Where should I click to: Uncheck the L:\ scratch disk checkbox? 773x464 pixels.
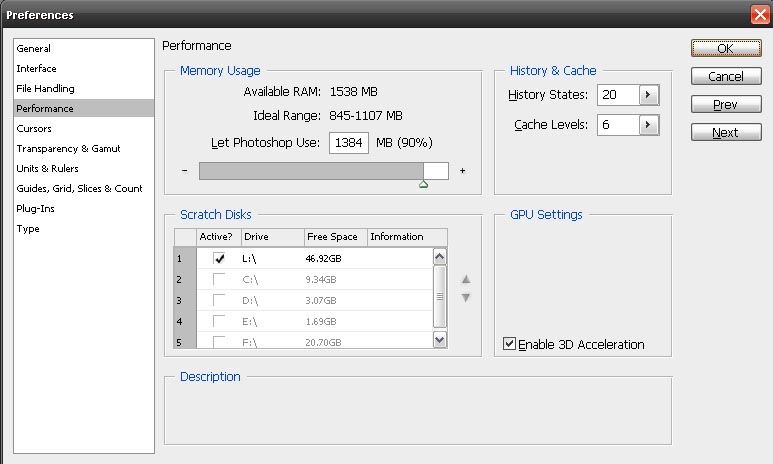click(219, 258)
